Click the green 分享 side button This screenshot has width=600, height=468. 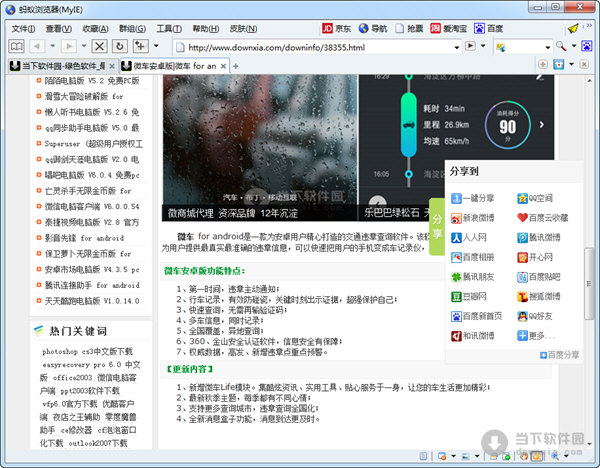[437, 227]
